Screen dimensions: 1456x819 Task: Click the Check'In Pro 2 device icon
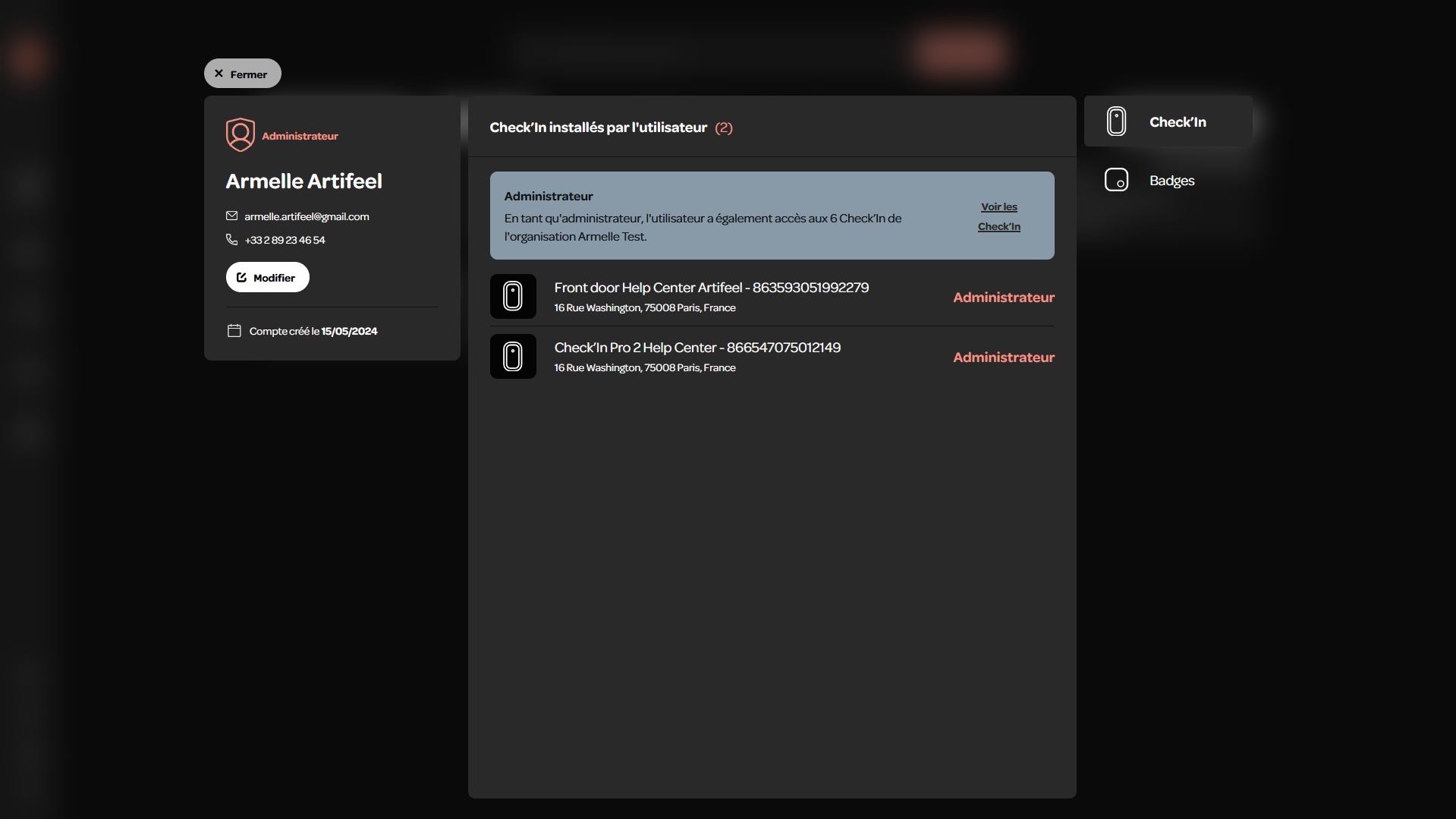tap(513, 356)
